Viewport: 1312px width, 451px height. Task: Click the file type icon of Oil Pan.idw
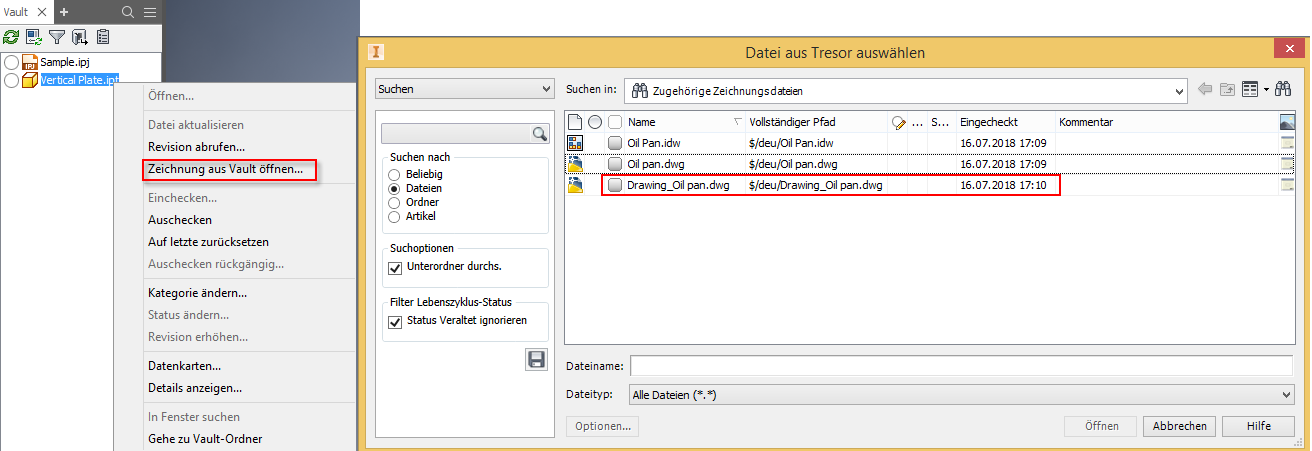click(575, 143)
